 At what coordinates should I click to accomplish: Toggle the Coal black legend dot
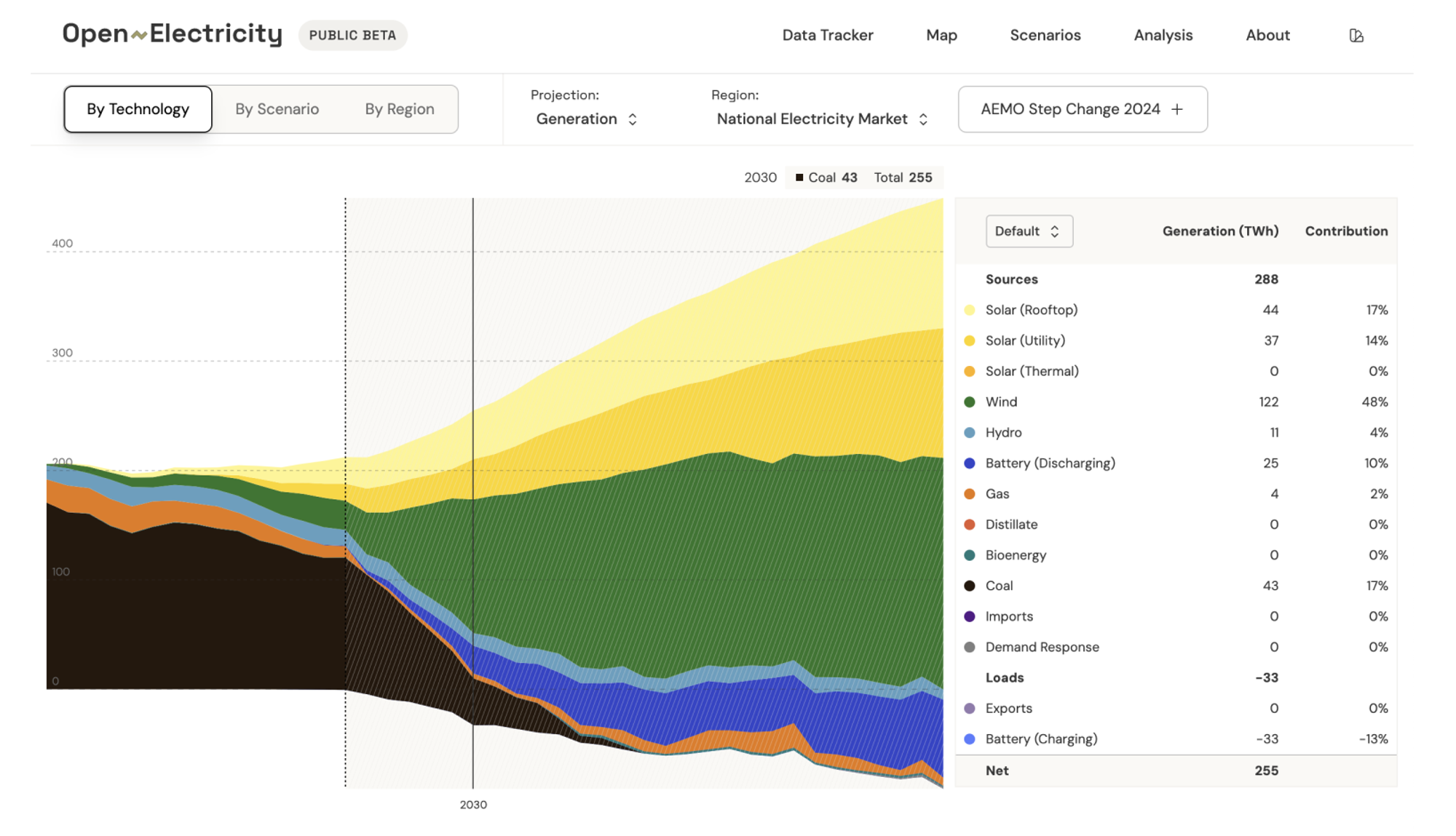coord(970,586)
